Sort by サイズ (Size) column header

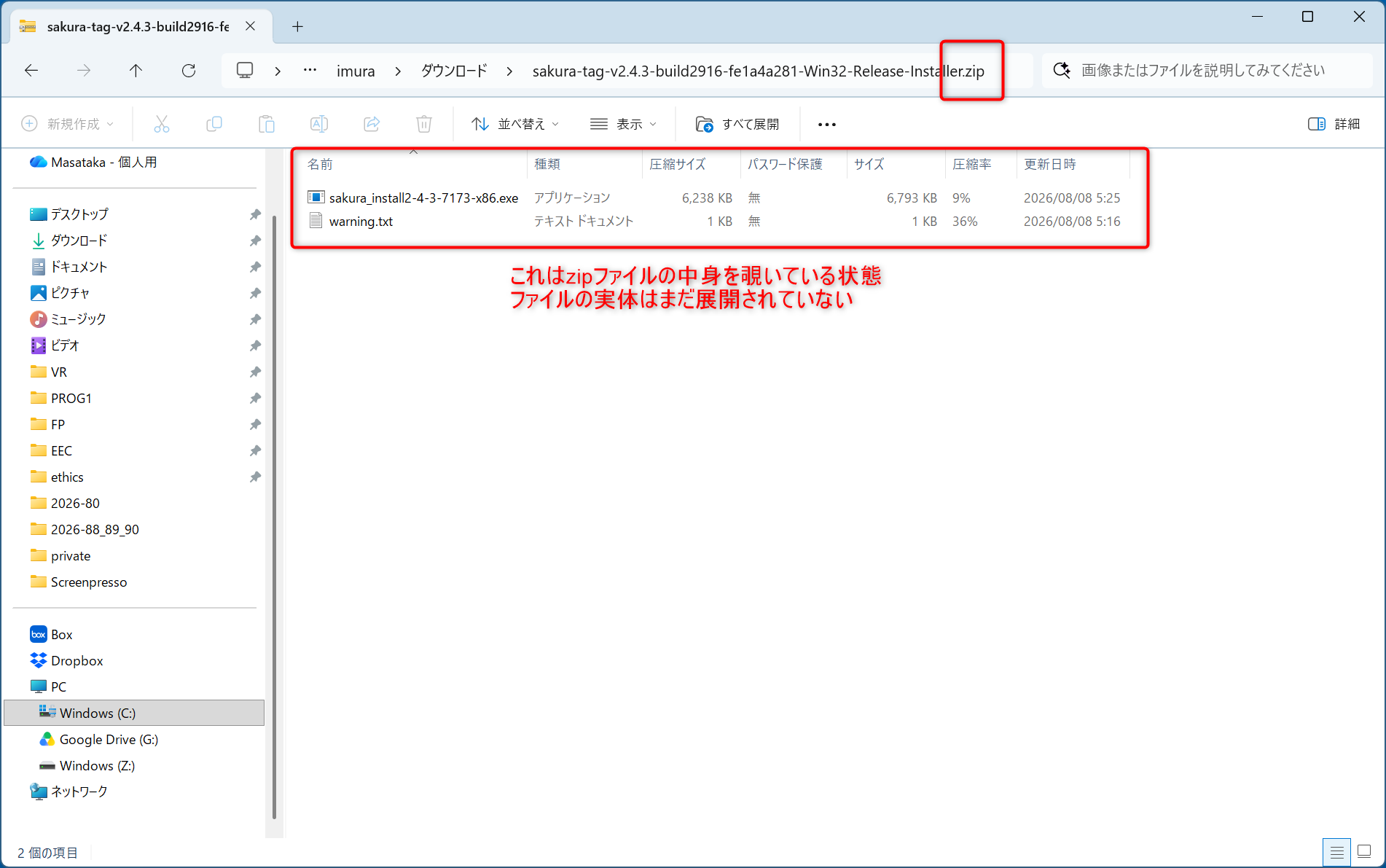pyautogui.click(x=896, y=164)
